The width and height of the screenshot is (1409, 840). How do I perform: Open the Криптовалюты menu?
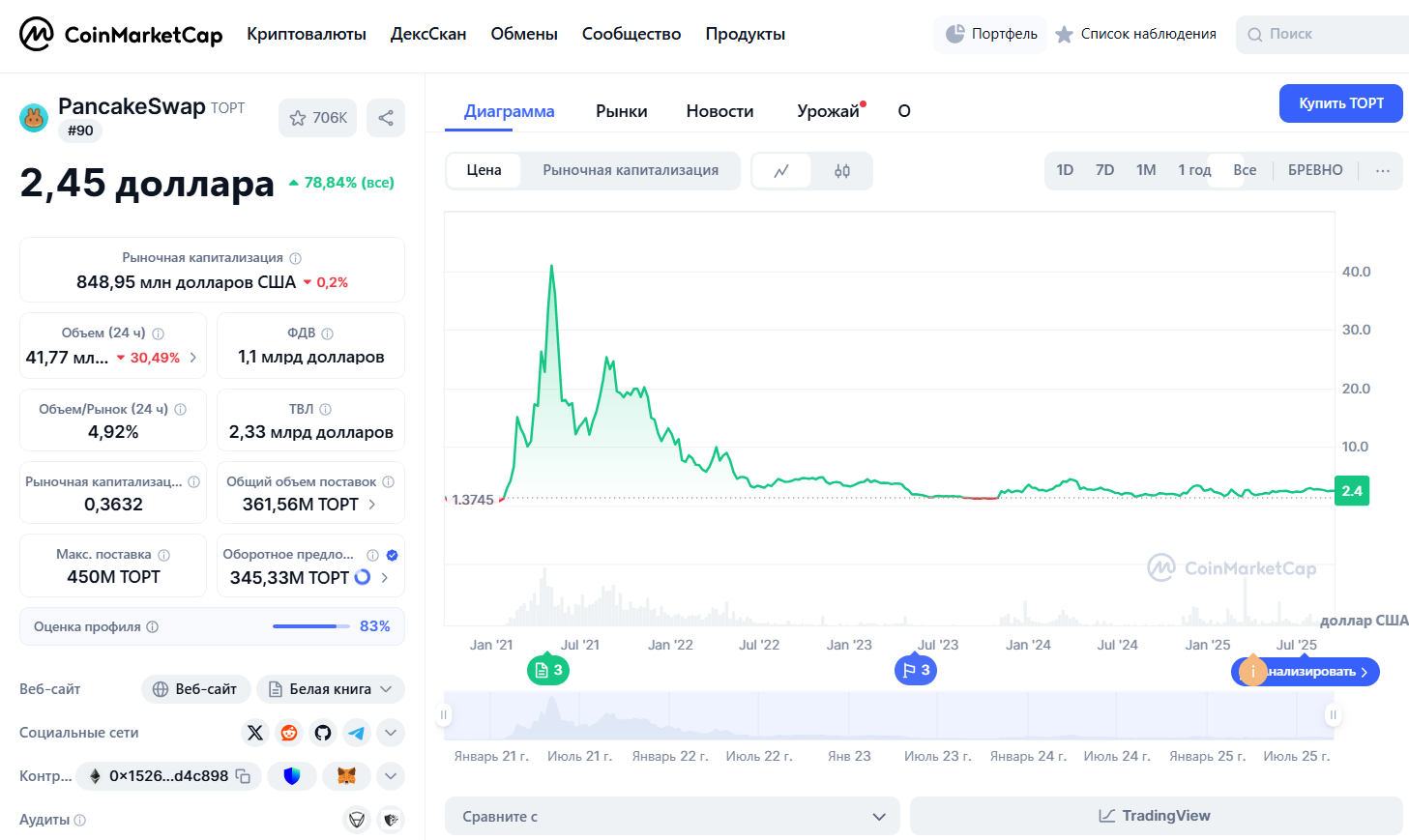(x=306, y=34)
